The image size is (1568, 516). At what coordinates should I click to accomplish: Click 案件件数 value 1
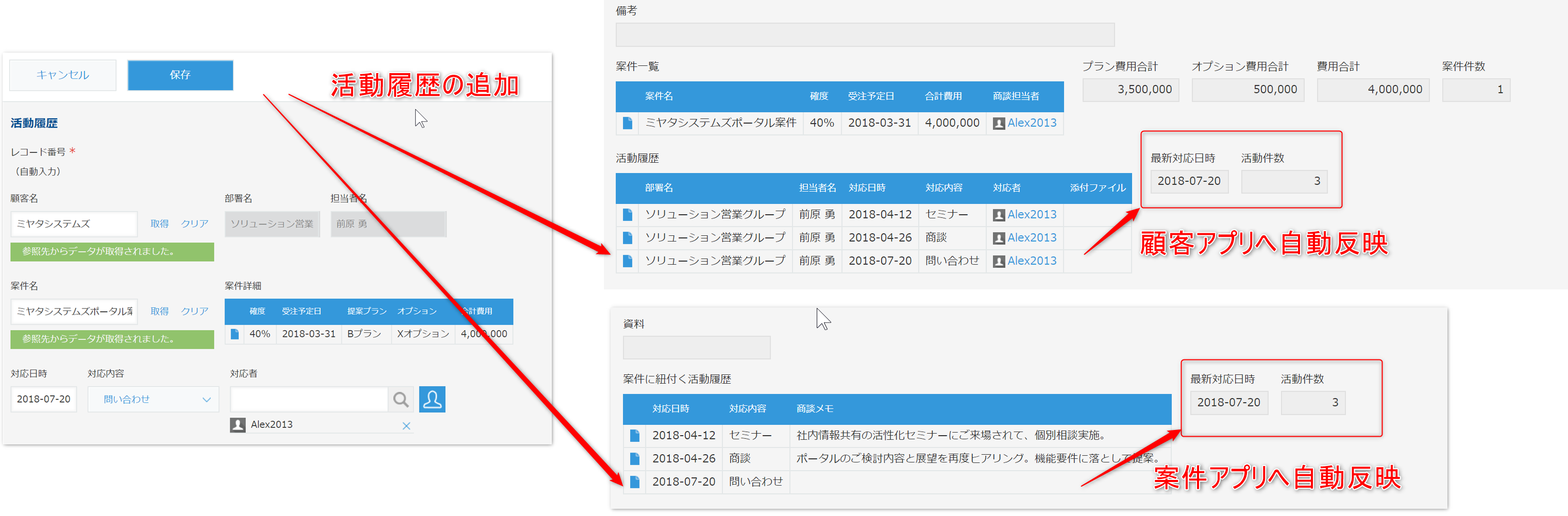(x=1475, y=90)
